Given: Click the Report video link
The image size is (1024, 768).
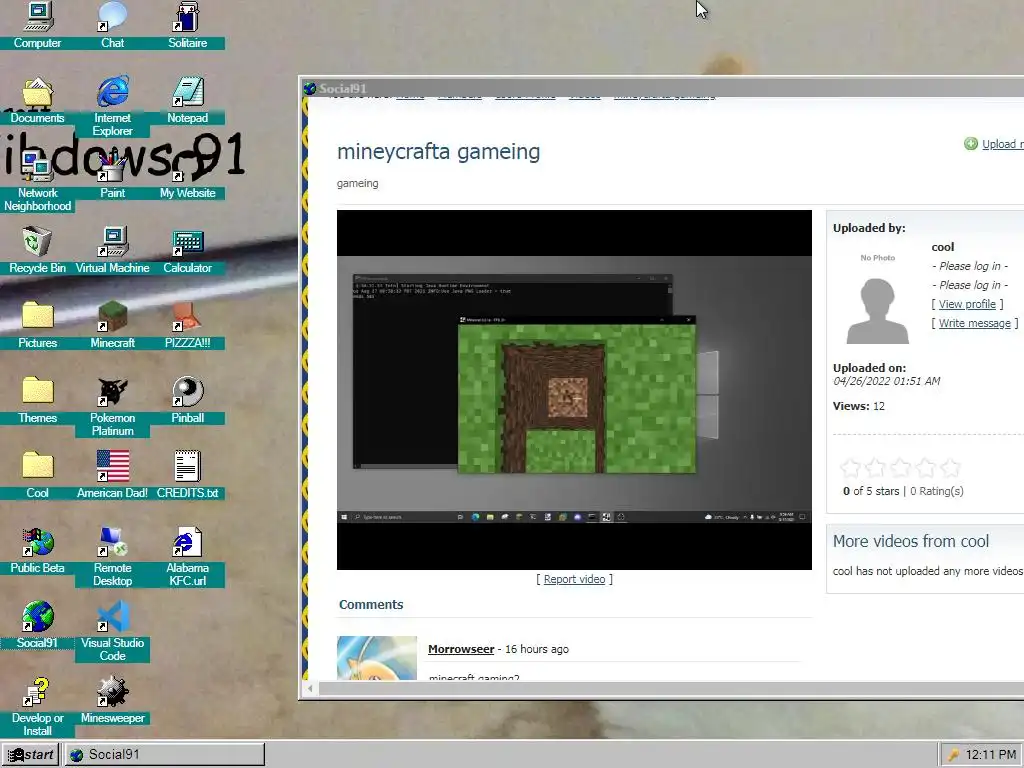Looking at the screenshot, I should [x=575, y=579].
